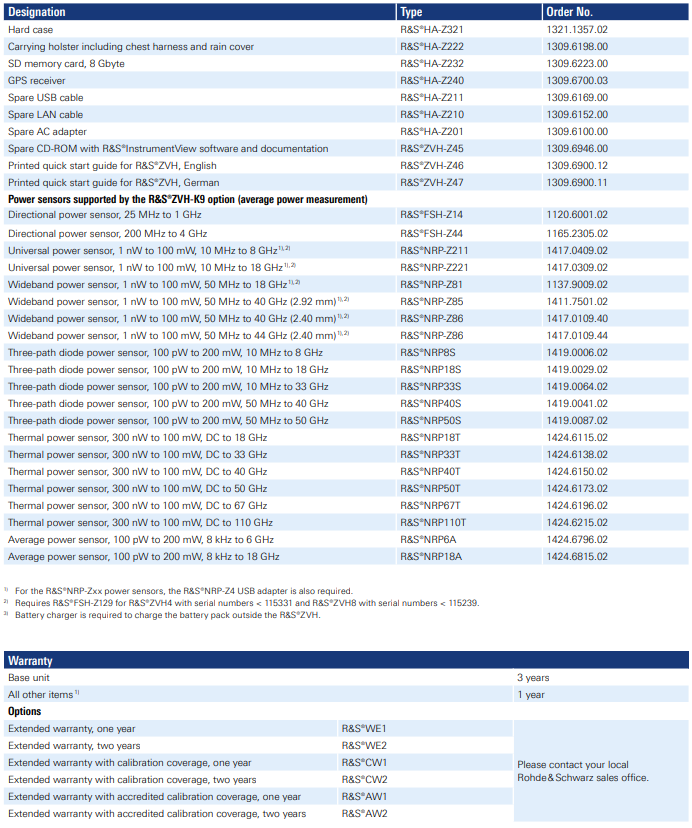Screen dimensions: 692x828
Task: Click 'Extended warranty, one year' text
Action: [71, 729]
